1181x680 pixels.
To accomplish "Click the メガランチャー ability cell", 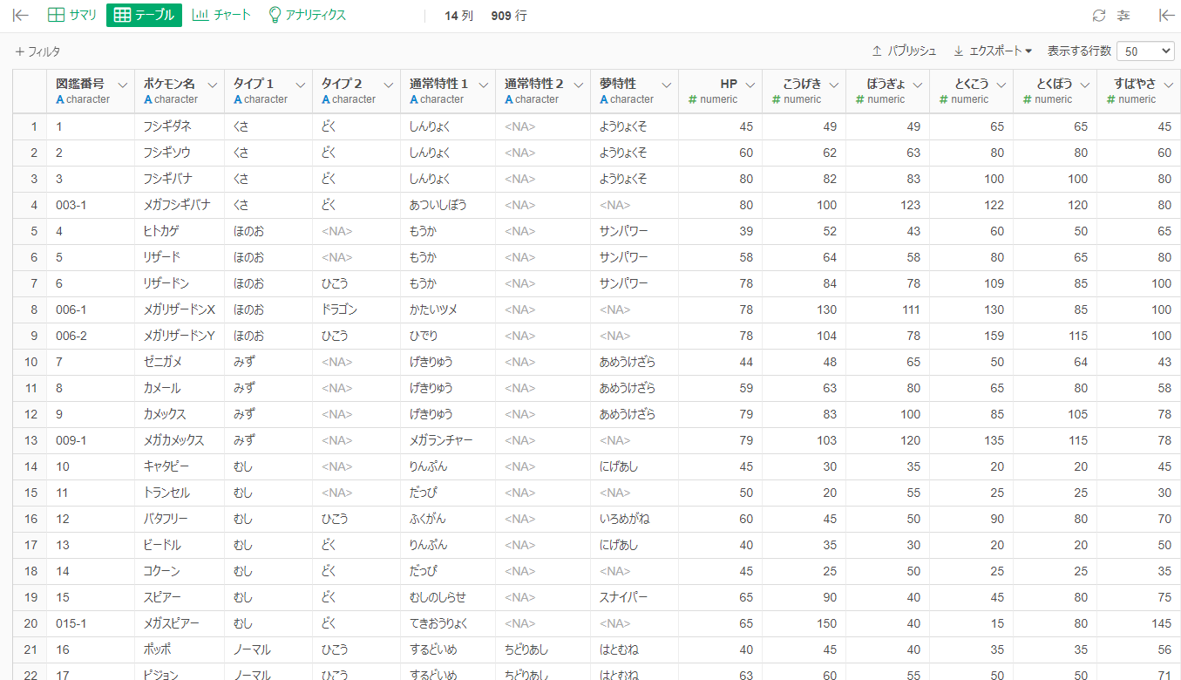I will click(x=447, y=440).
